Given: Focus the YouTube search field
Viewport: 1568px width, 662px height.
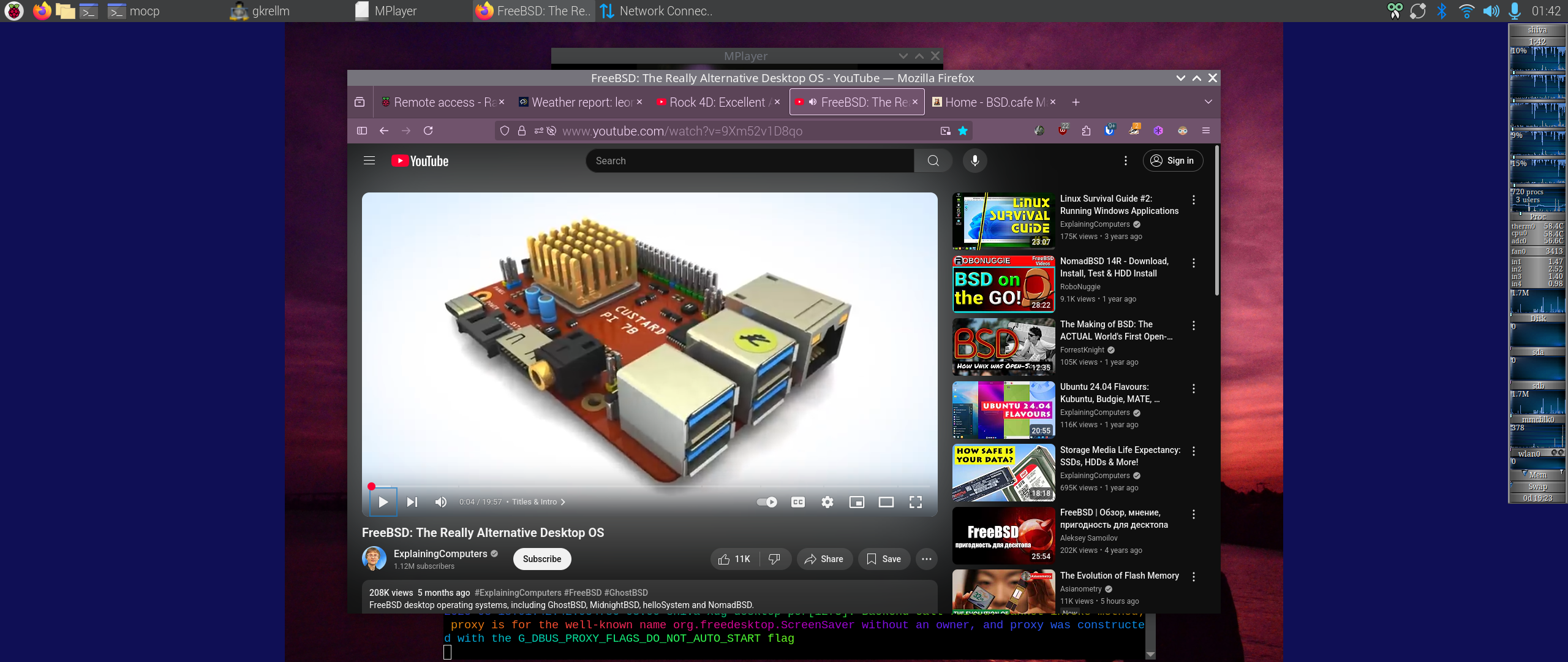Looking at the screenshot, I should [x=750, y=161].
